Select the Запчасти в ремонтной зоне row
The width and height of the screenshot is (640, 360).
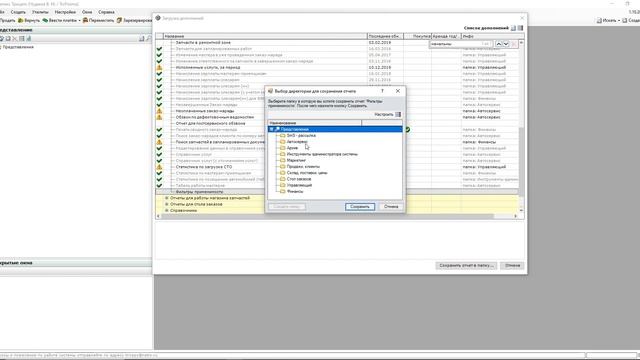pyautogui.click(x=337, y=42)
